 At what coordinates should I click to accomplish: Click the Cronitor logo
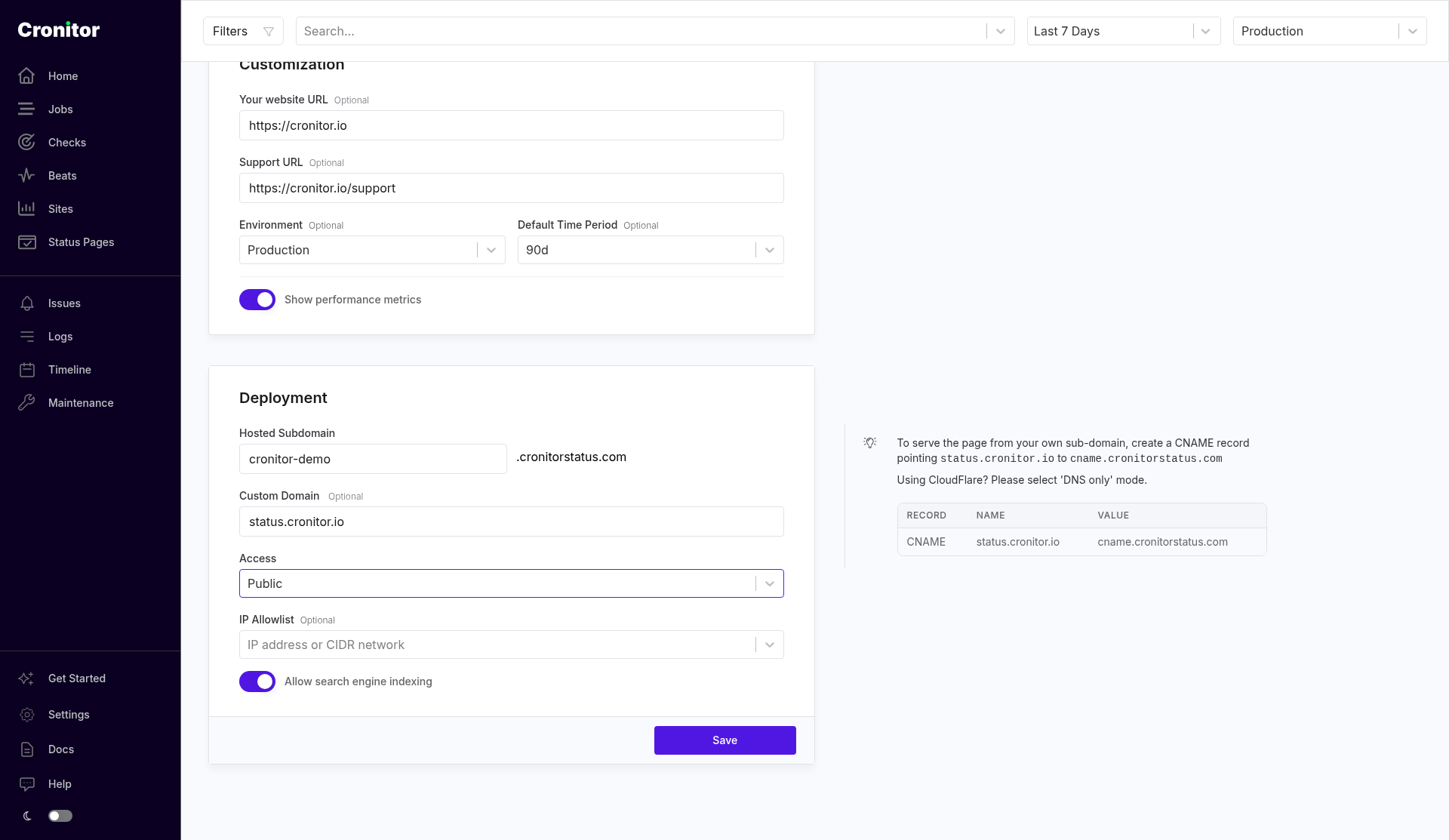pos(59,30)
